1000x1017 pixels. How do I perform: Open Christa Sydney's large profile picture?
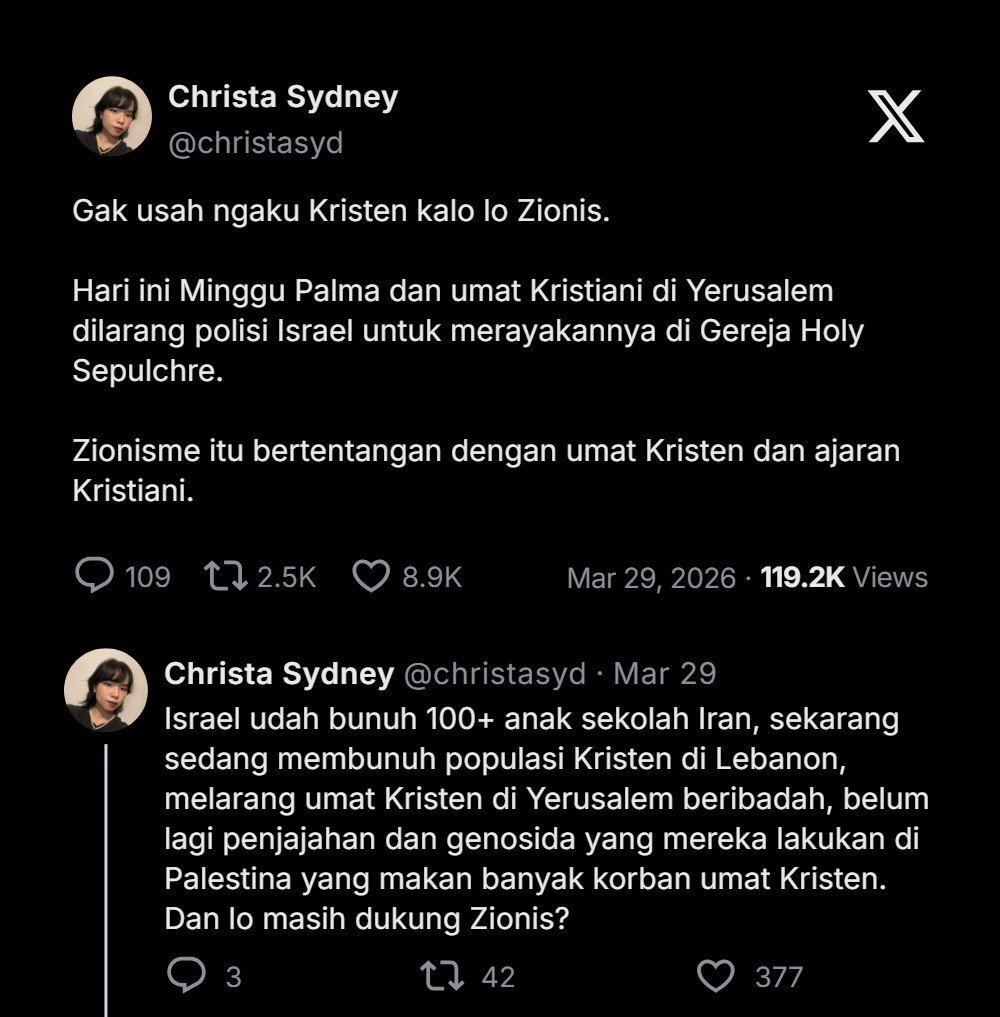click(111, 116)
